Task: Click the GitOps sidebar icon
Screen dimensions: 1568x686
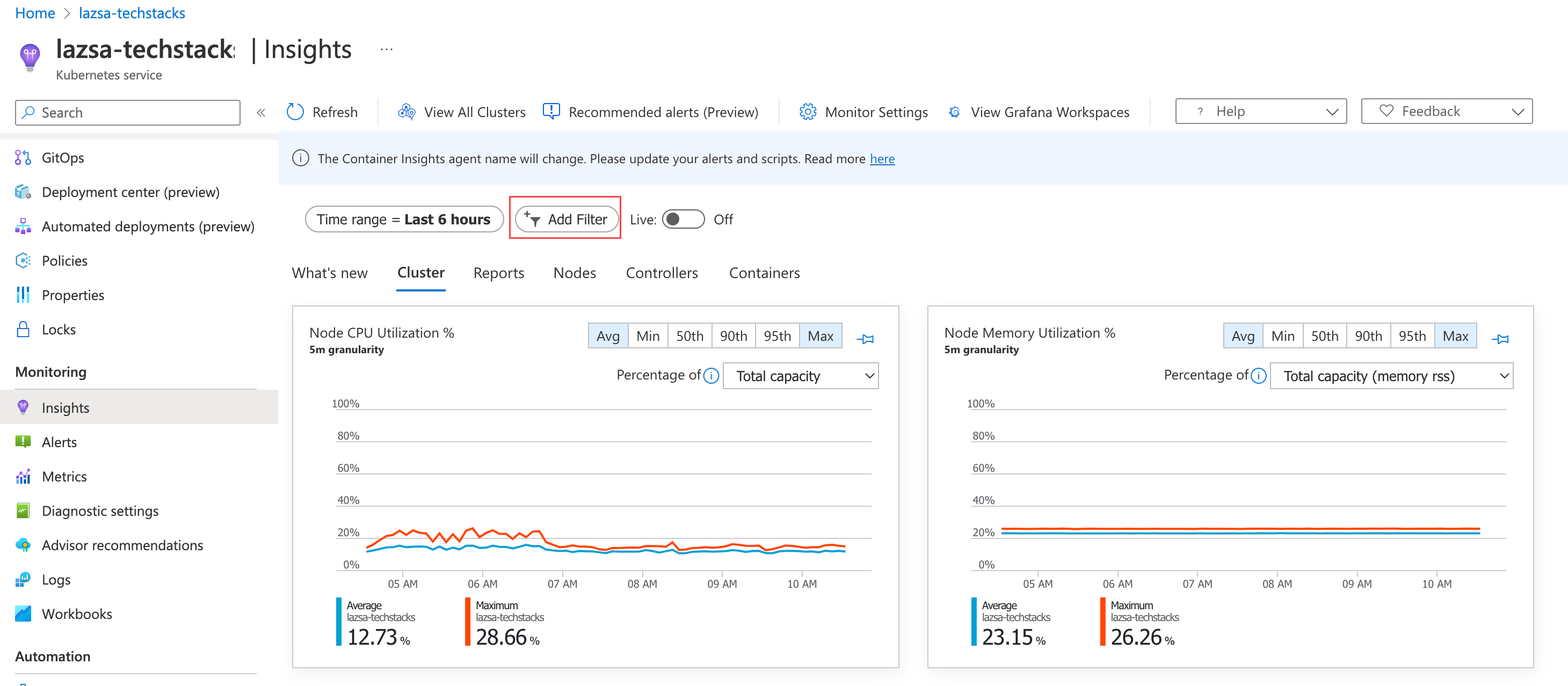Action: tap(23, 158)
